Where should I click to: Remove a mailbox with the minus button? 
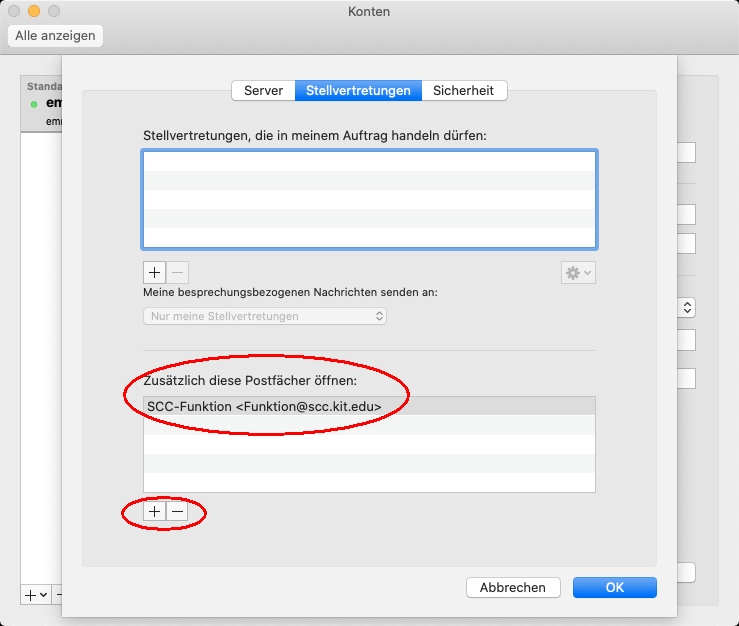[x=177, y=511]
